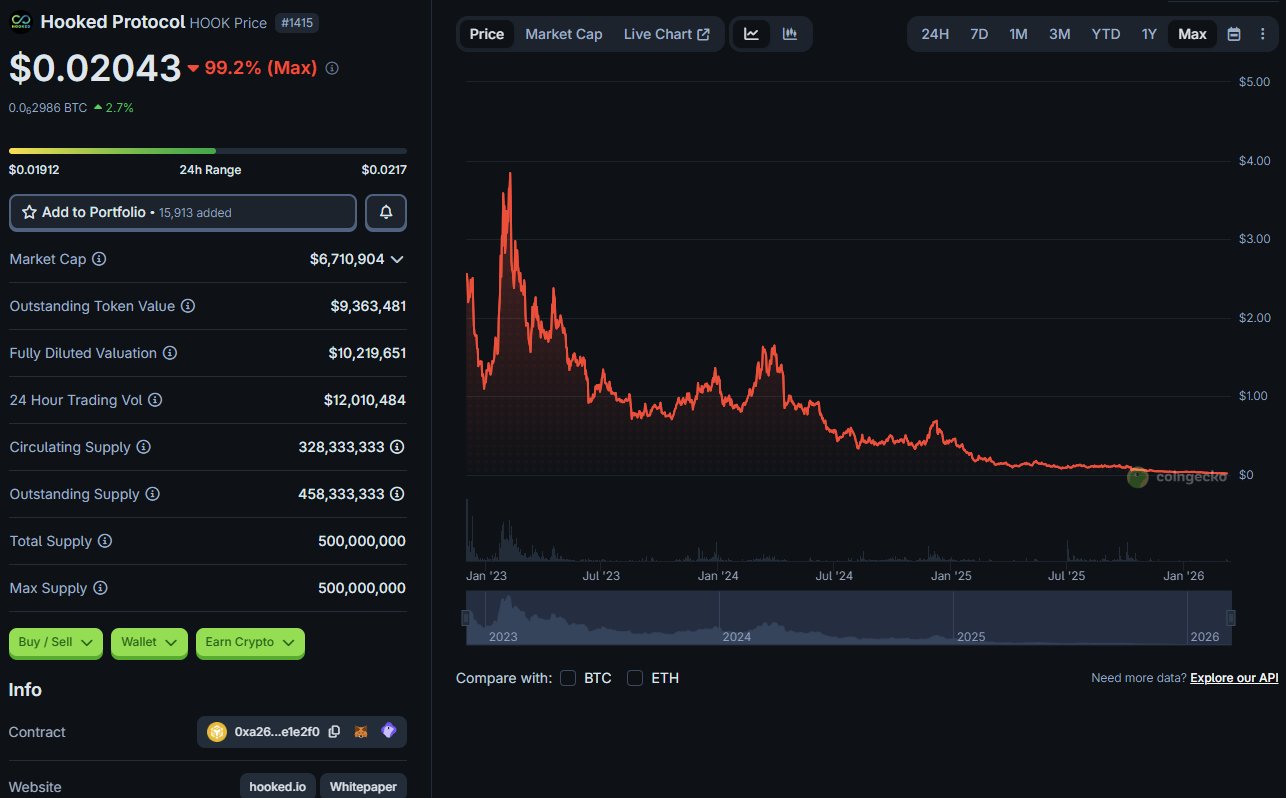The image size is (1286, 798).
Task: Open the chart's three-dot more options menu
Action: coord(1261,34)
